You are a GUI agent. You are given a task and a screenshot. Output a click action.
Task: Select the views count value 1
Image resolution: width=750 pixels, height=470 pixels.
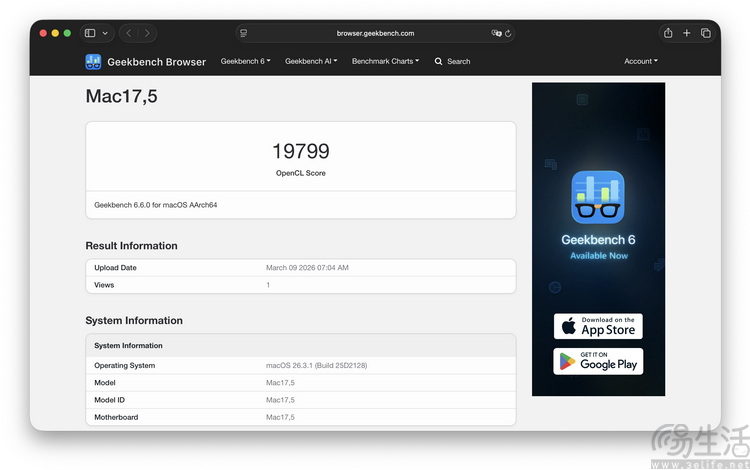[268, 285]
